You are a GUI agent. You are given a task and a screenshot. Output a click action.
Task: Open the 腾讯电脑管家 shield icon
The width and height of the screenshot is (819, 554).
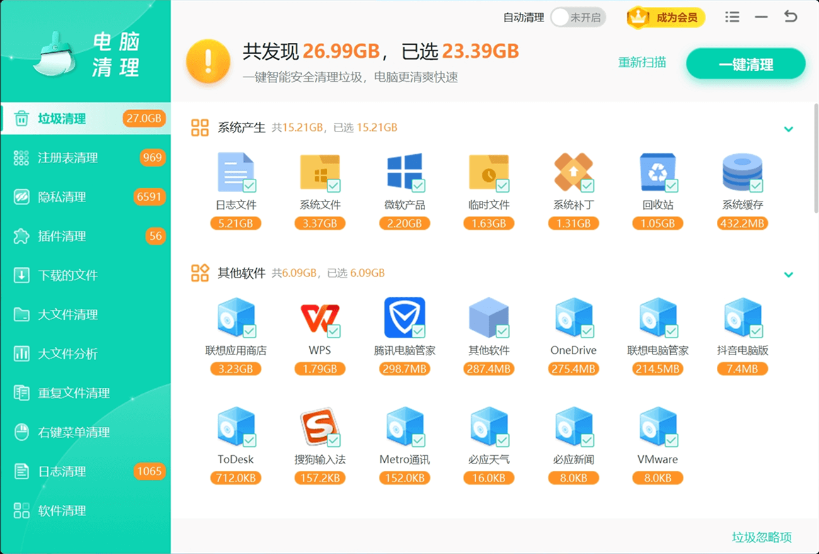[x=404, y=317]
